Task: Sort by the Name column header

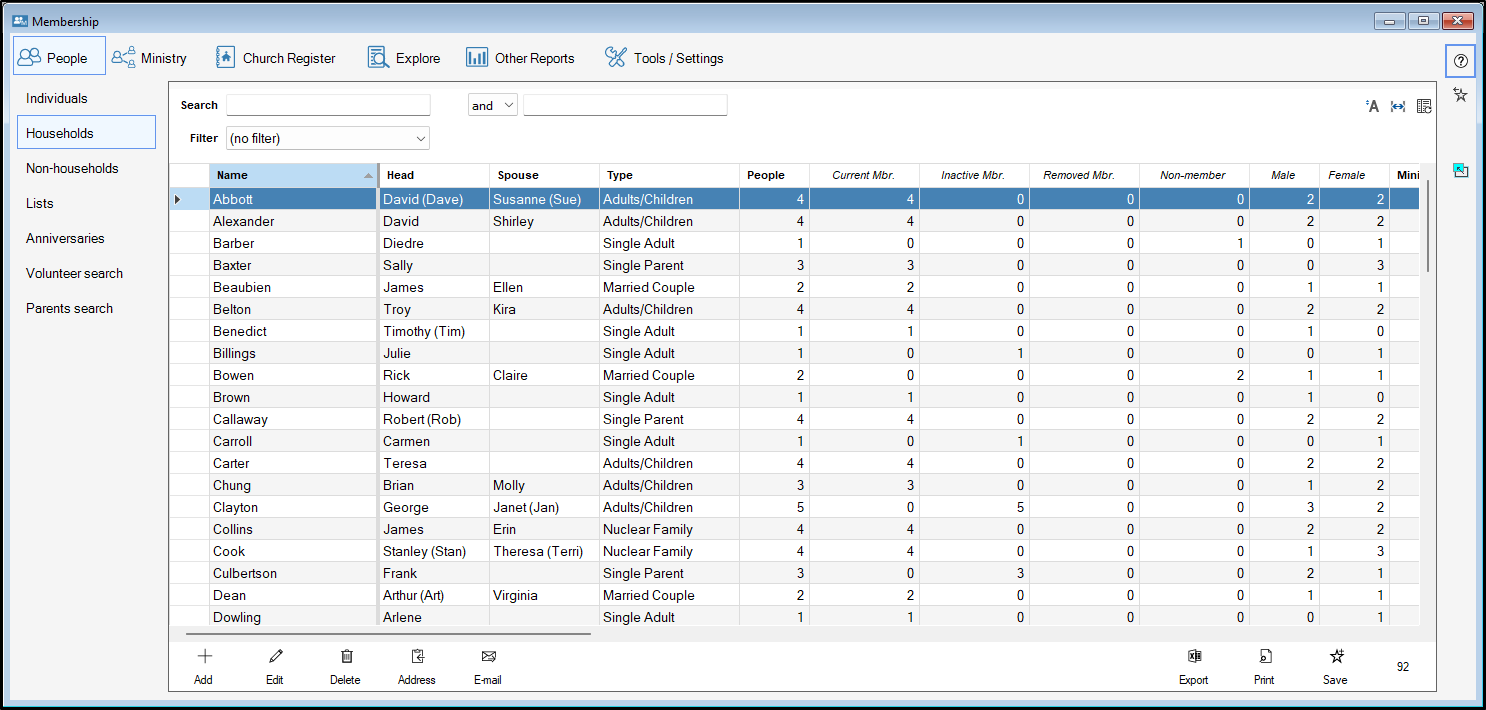Action: tap(292, 175)
